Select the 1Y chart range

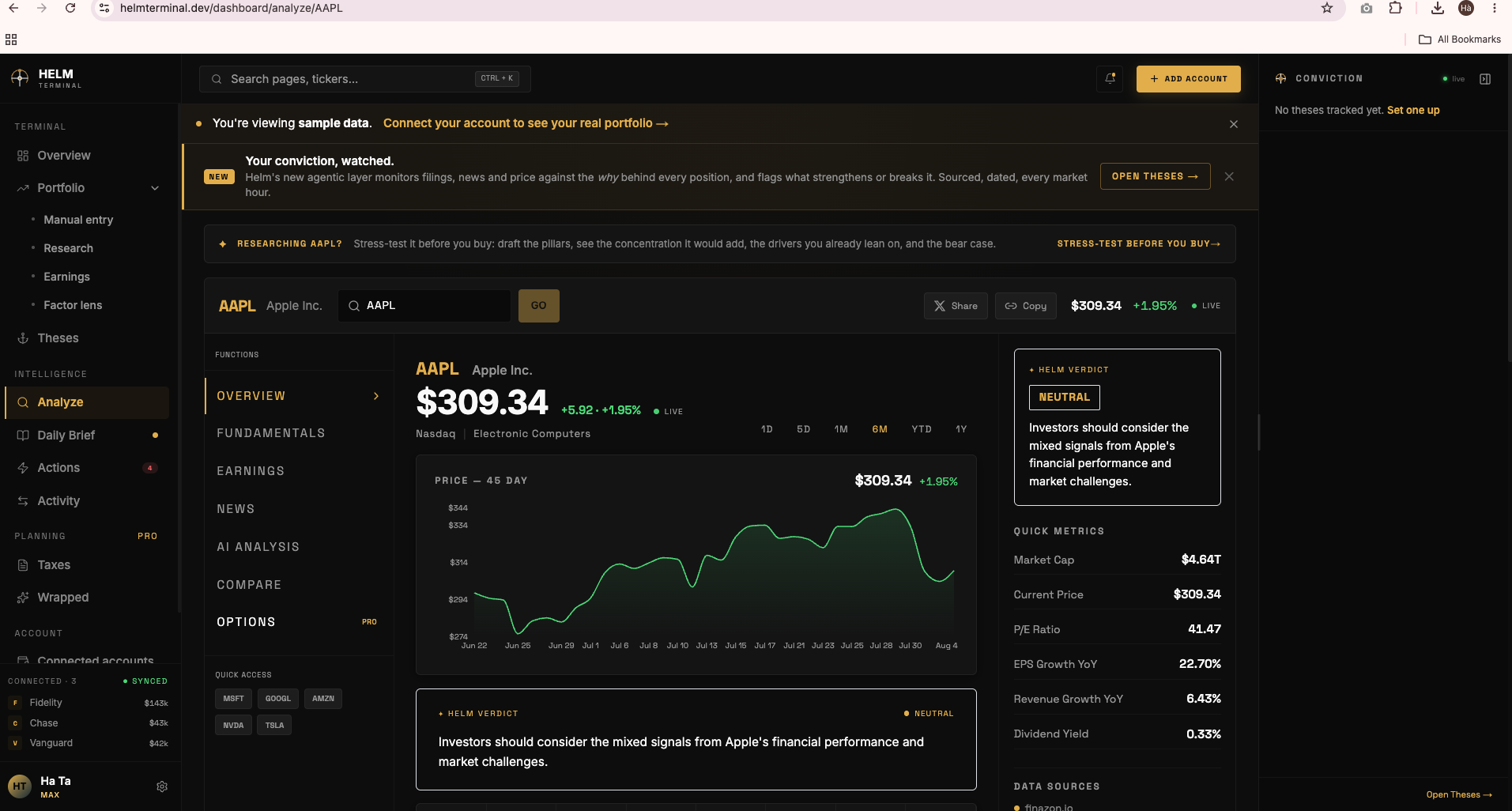961,429
